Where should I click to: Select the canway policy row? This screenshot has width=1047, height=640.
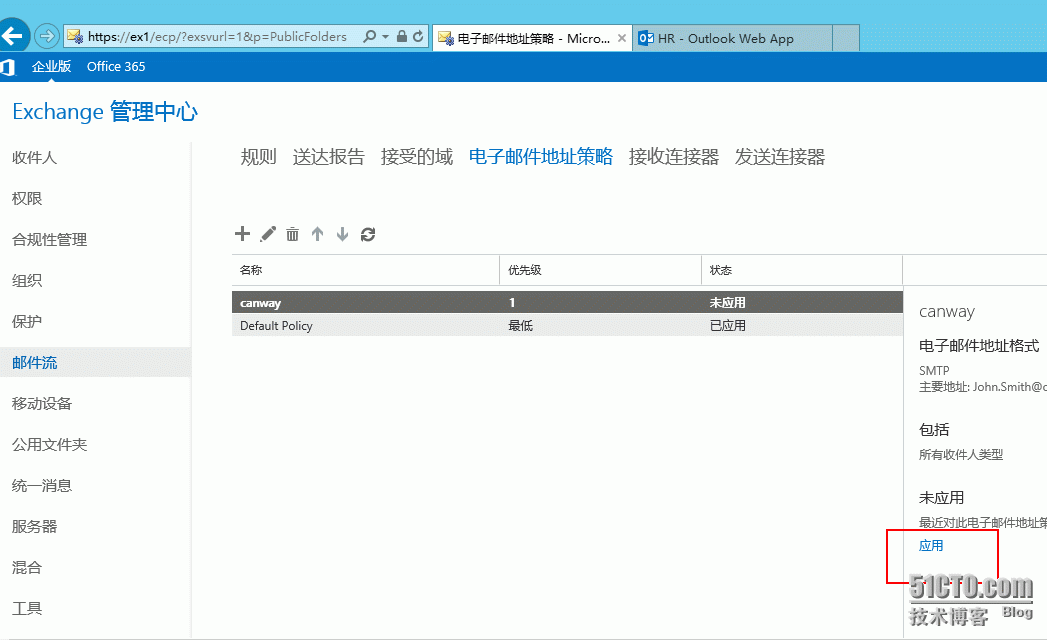point(568,303)
